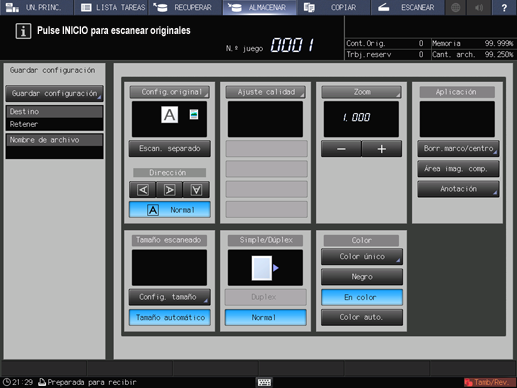Click the zoom value 1.000 display
This screenshot has height=388, width=517.
click(x=361, y=119)
